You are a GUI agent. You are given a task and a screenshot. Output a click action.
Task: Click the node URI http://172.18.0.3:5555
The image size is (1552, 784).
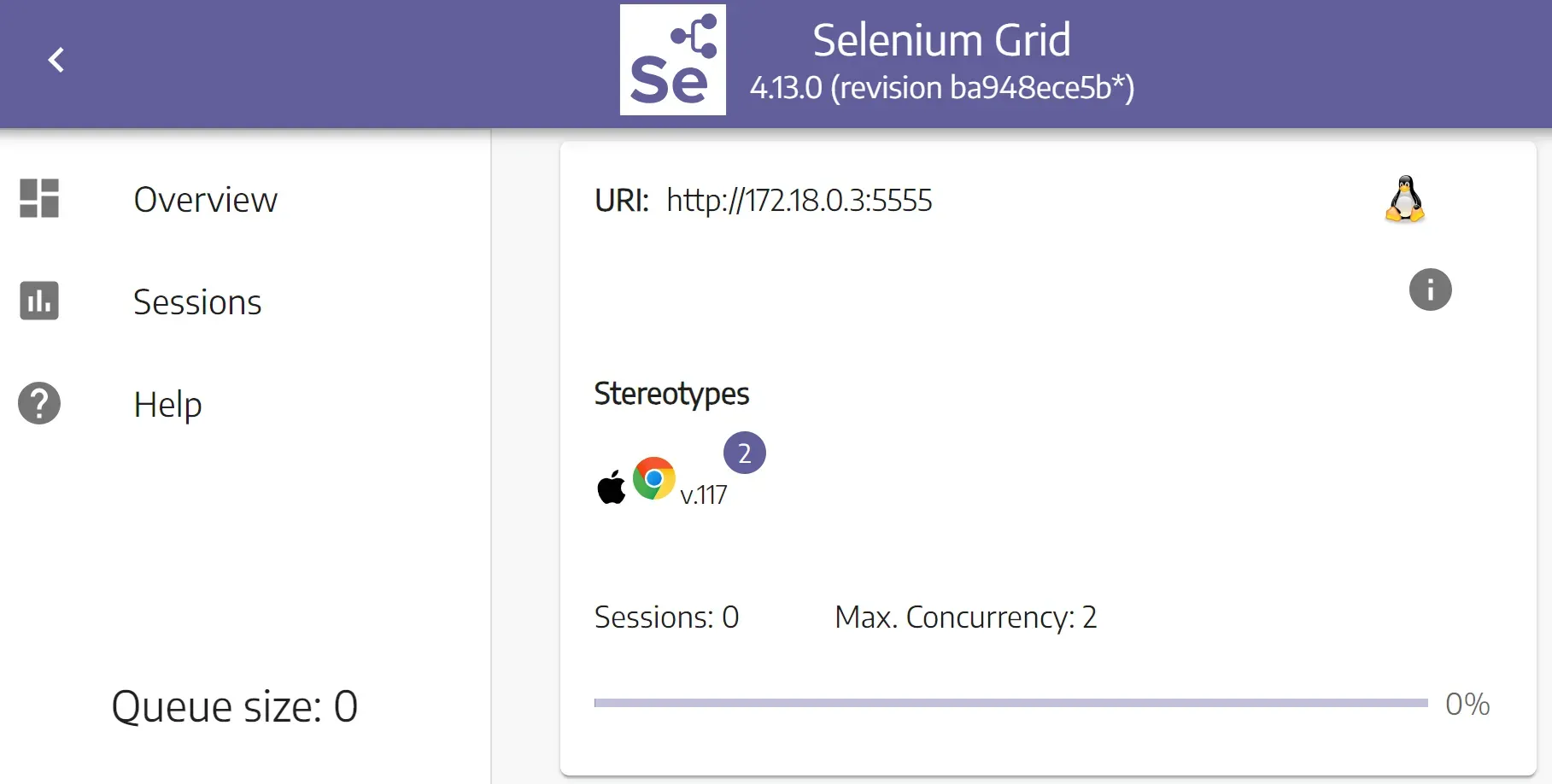pyautogui.click(x=799, y=201)
